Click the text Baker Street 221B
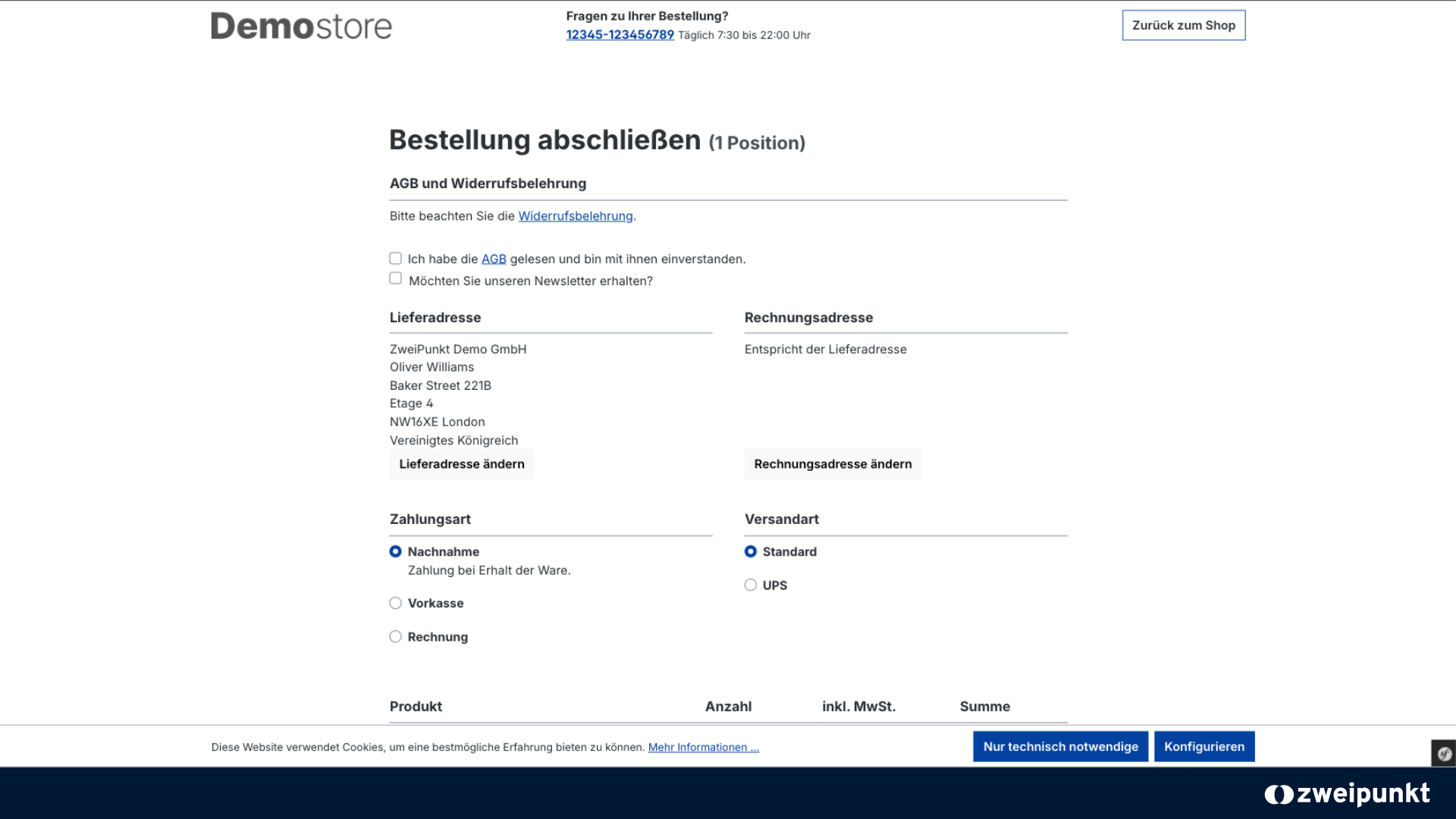Screen dimensions: 1456x819 441,385
